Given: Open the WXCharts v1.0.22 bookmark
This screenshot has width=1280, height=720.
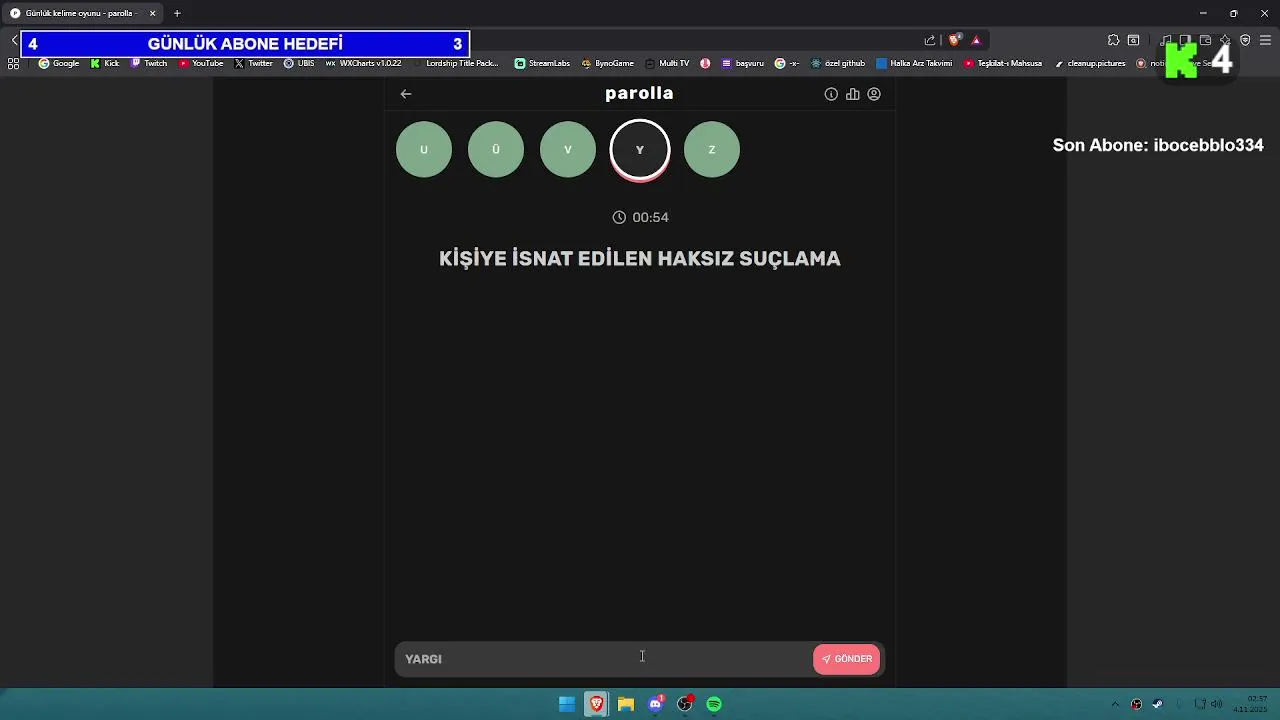Looking at the screenshot, I should [364, 63].
